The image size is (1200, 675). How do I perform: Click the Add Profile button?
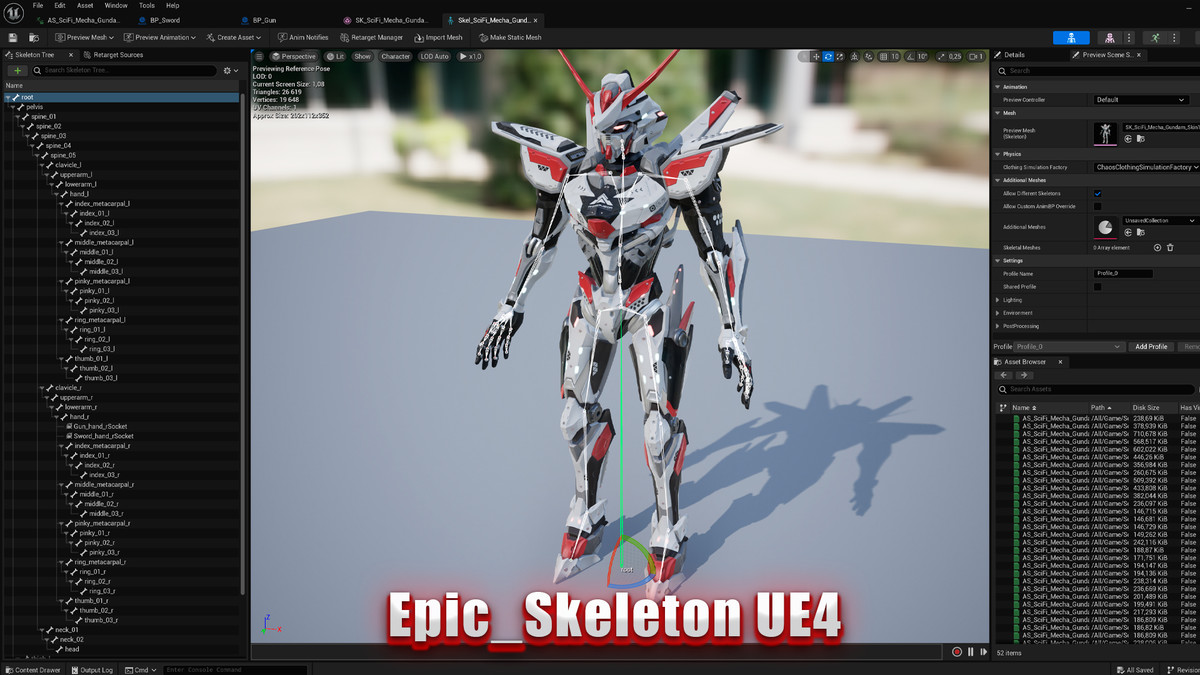1151,347
